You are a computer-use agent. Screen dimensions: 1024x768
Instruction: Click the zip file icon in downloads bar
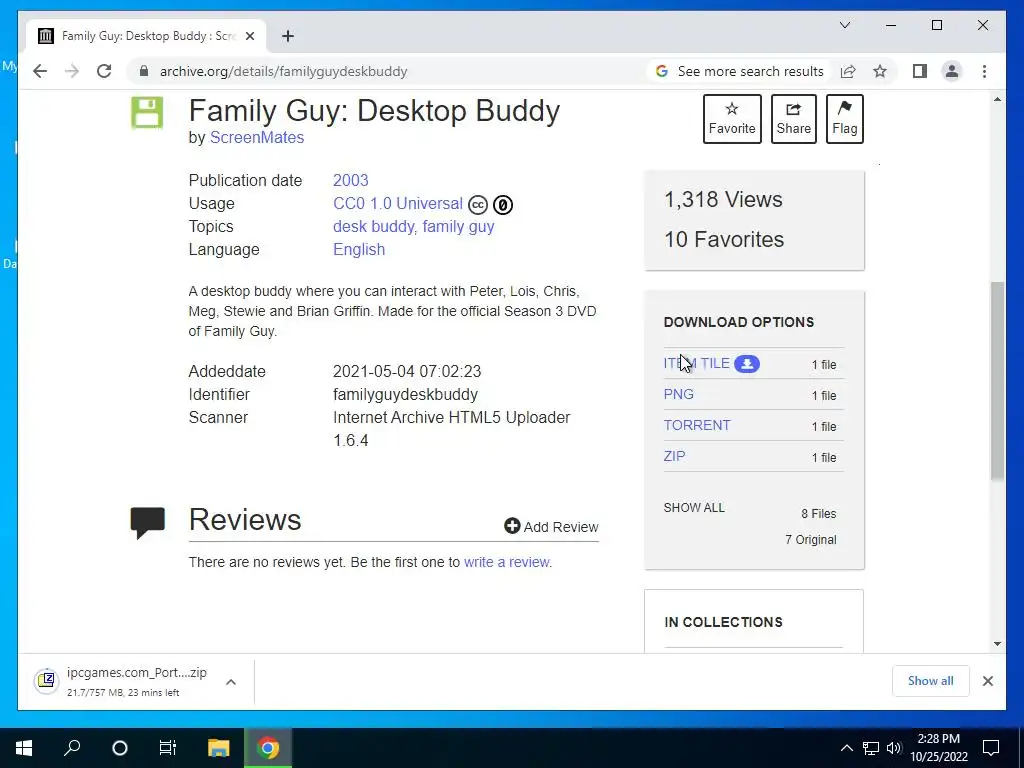click(46, 680)
